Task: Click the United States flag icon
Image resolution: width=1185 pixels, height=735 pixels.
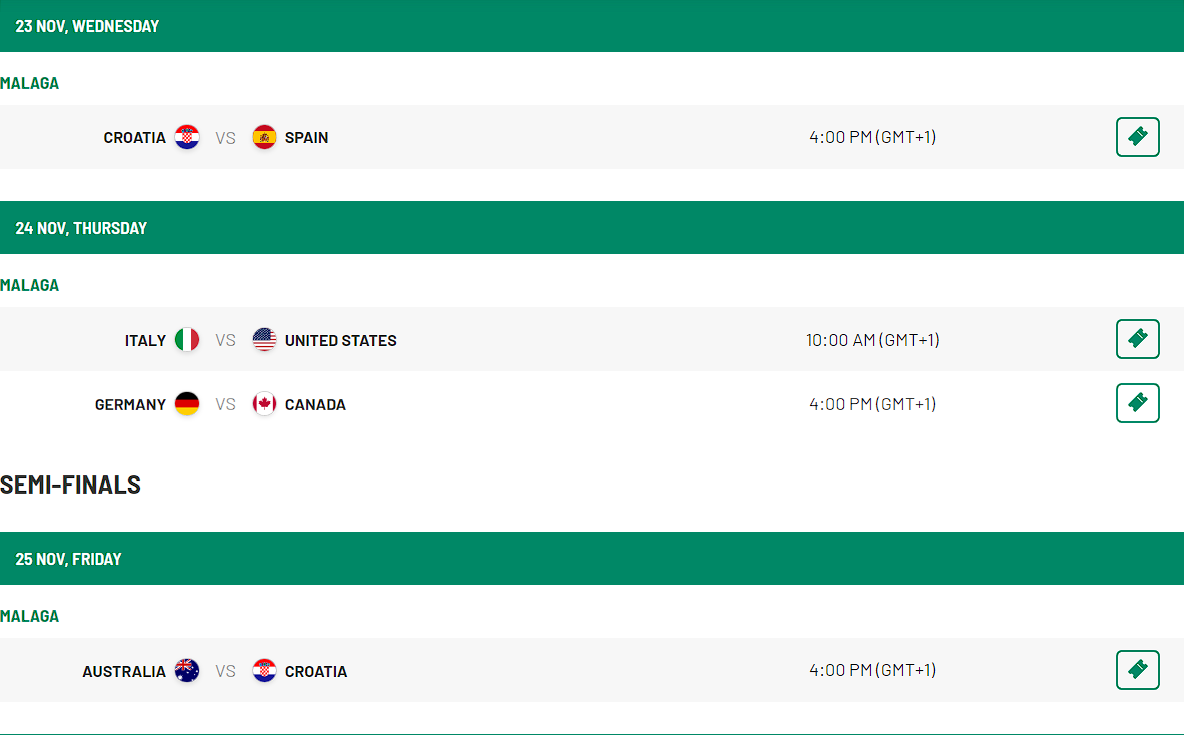Action: tap(264, 339)
